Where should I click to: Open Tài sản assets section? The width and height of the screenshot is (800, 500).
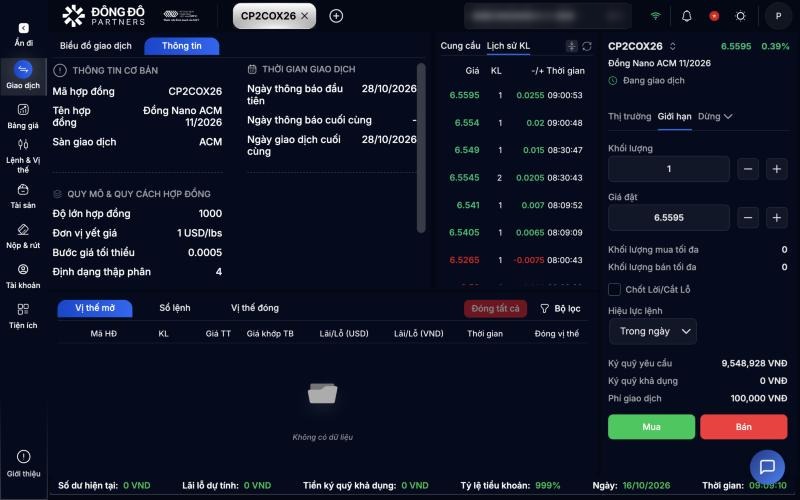click(x=23, y=196)
